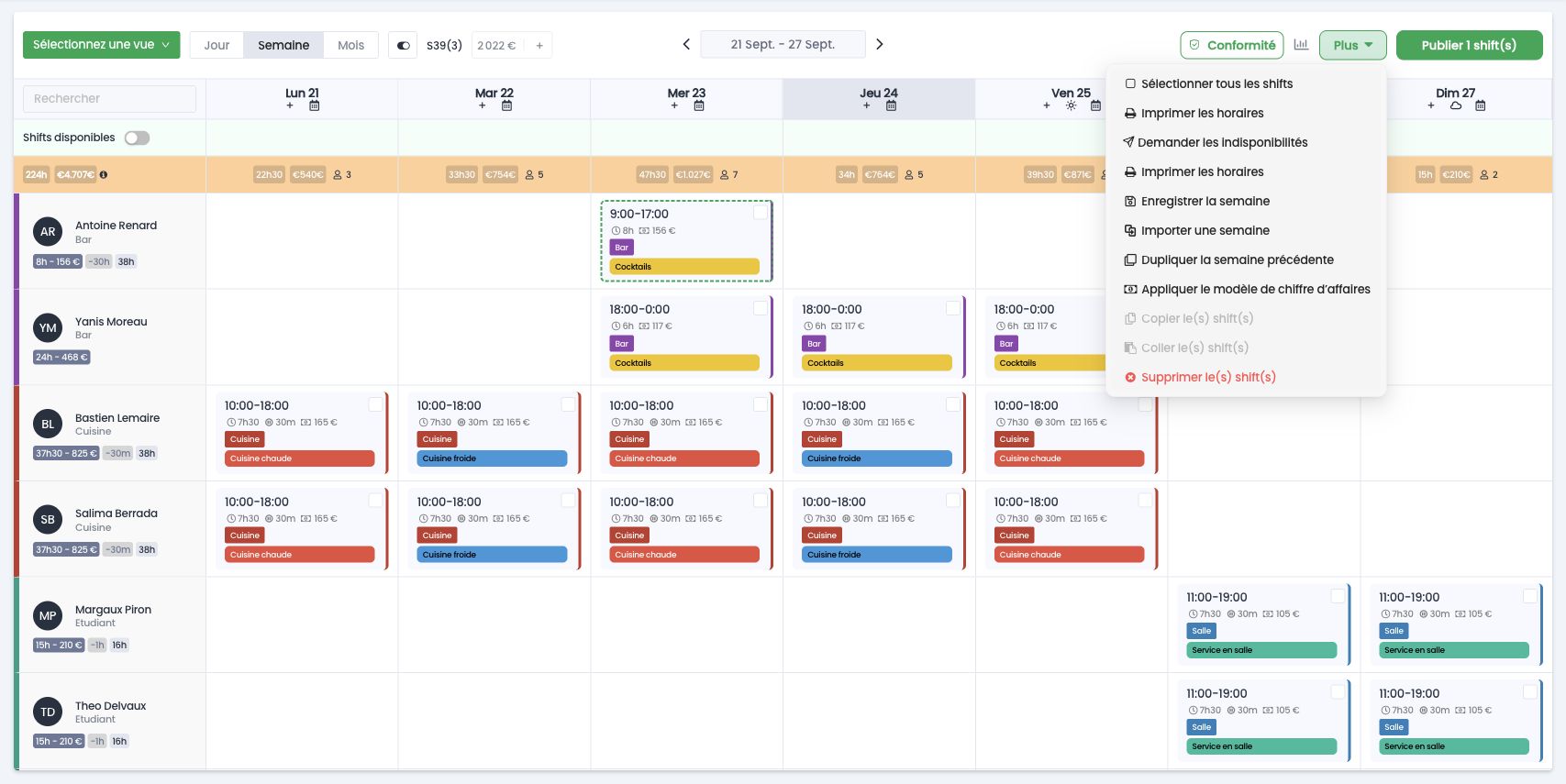This screenshot has height=784, width=1566.
Task: Select Enregistrer la semaine
Action: (x=1197, y=201)
